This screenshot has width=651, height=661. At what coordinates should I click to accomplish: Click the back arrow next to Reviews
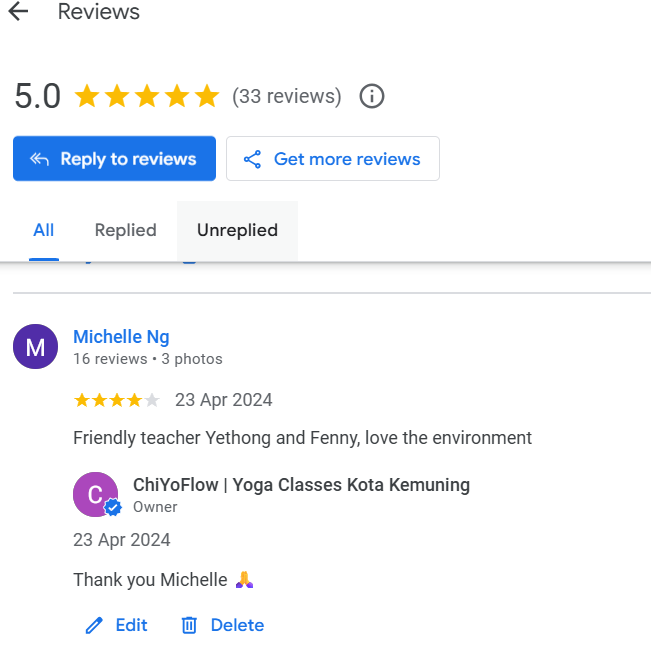[x=18, y=13]
